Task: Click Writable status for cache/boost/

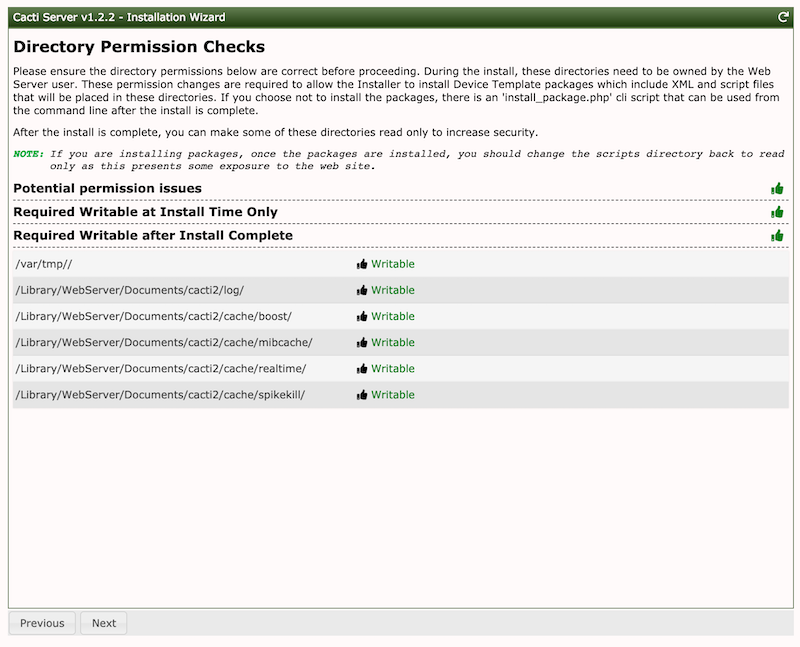Action: (393, 316)
